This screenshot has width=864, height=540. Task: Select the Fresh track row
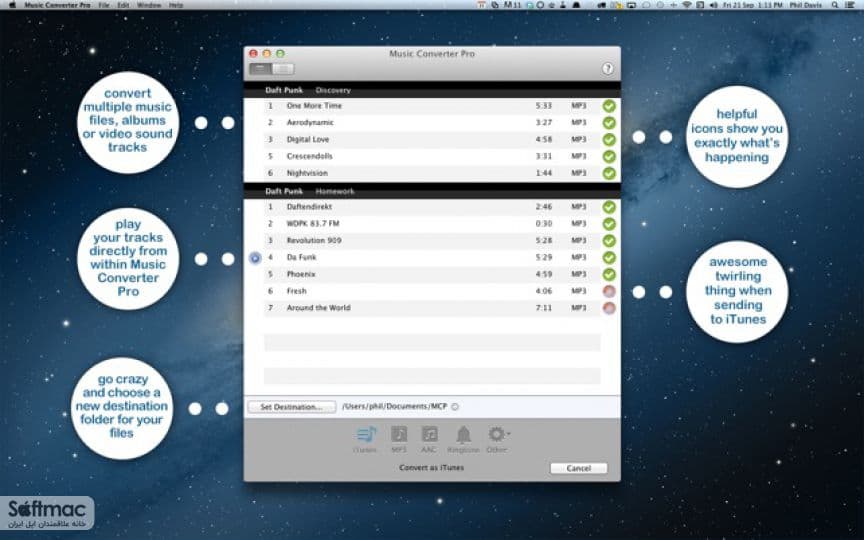(x=432, y=291)
